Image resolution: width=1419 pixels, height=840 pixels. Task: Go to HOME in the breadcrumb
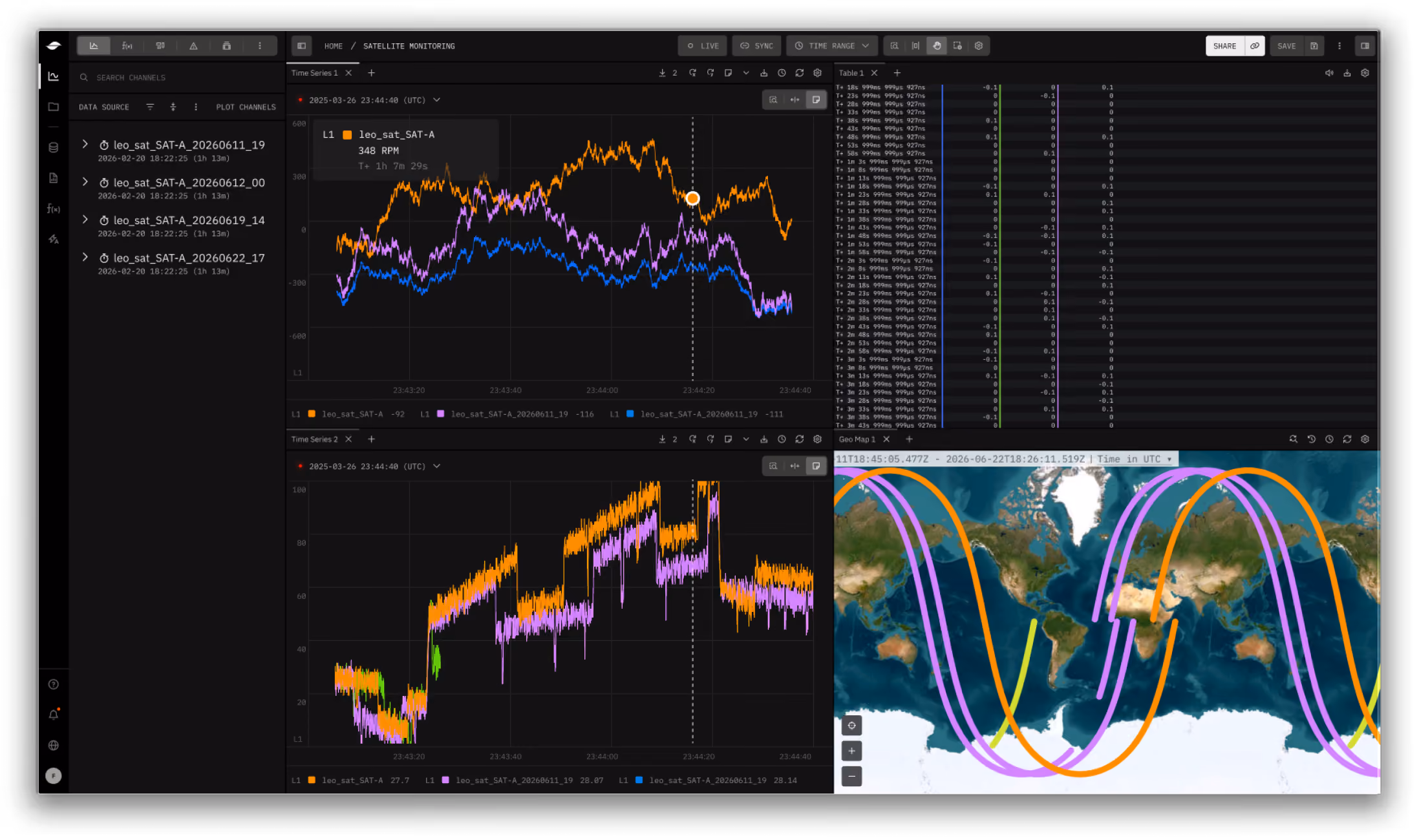(334, 46)
